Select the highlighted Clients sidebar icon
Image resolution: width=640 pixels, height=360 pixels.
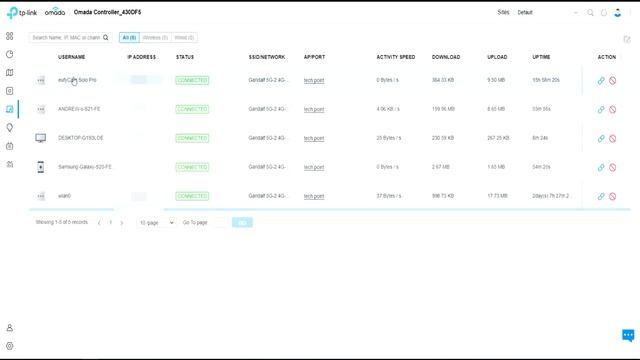click(x=10, y=109)
